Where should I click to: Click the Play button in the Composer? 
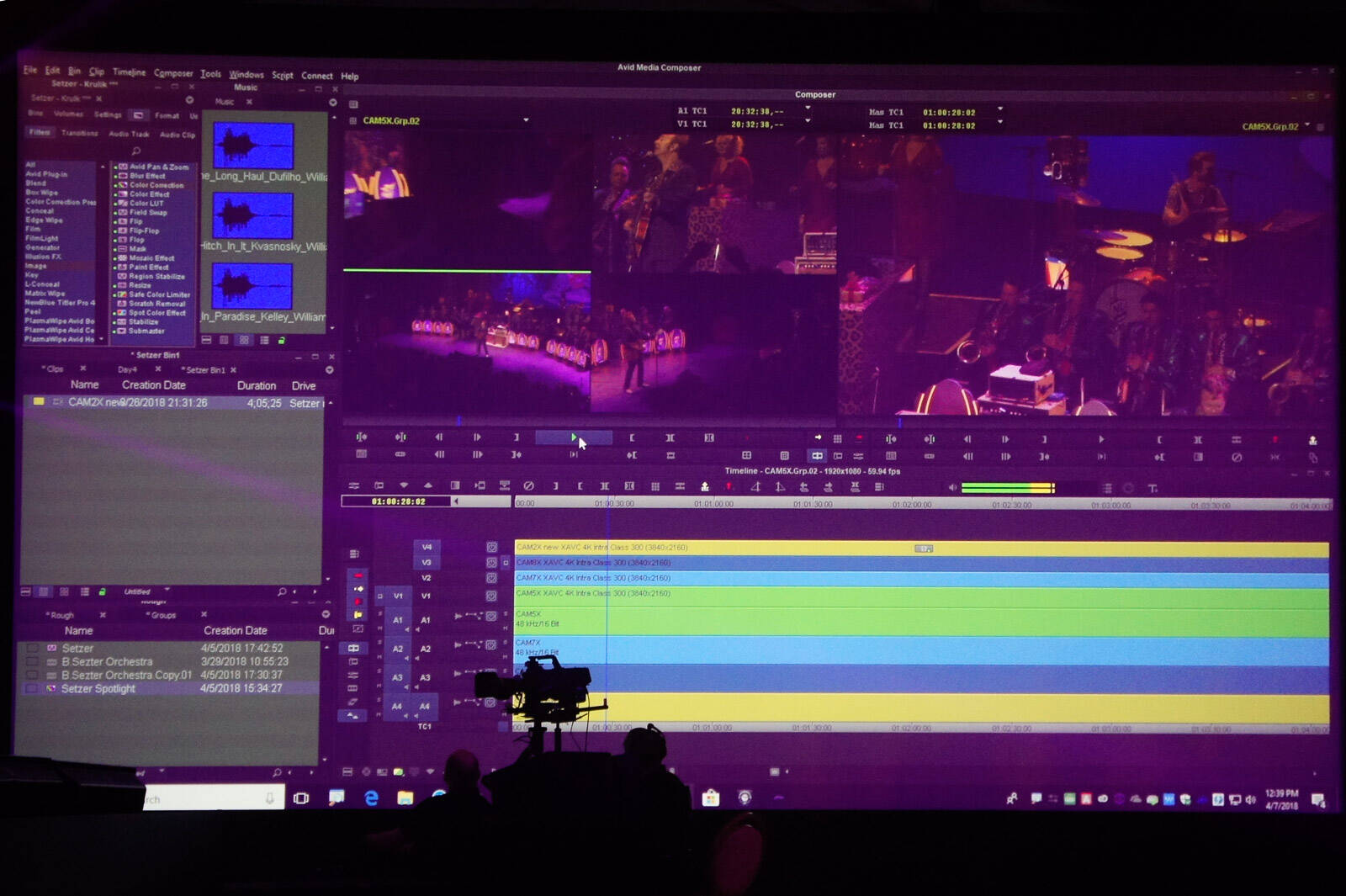click(x=574, y=437)
